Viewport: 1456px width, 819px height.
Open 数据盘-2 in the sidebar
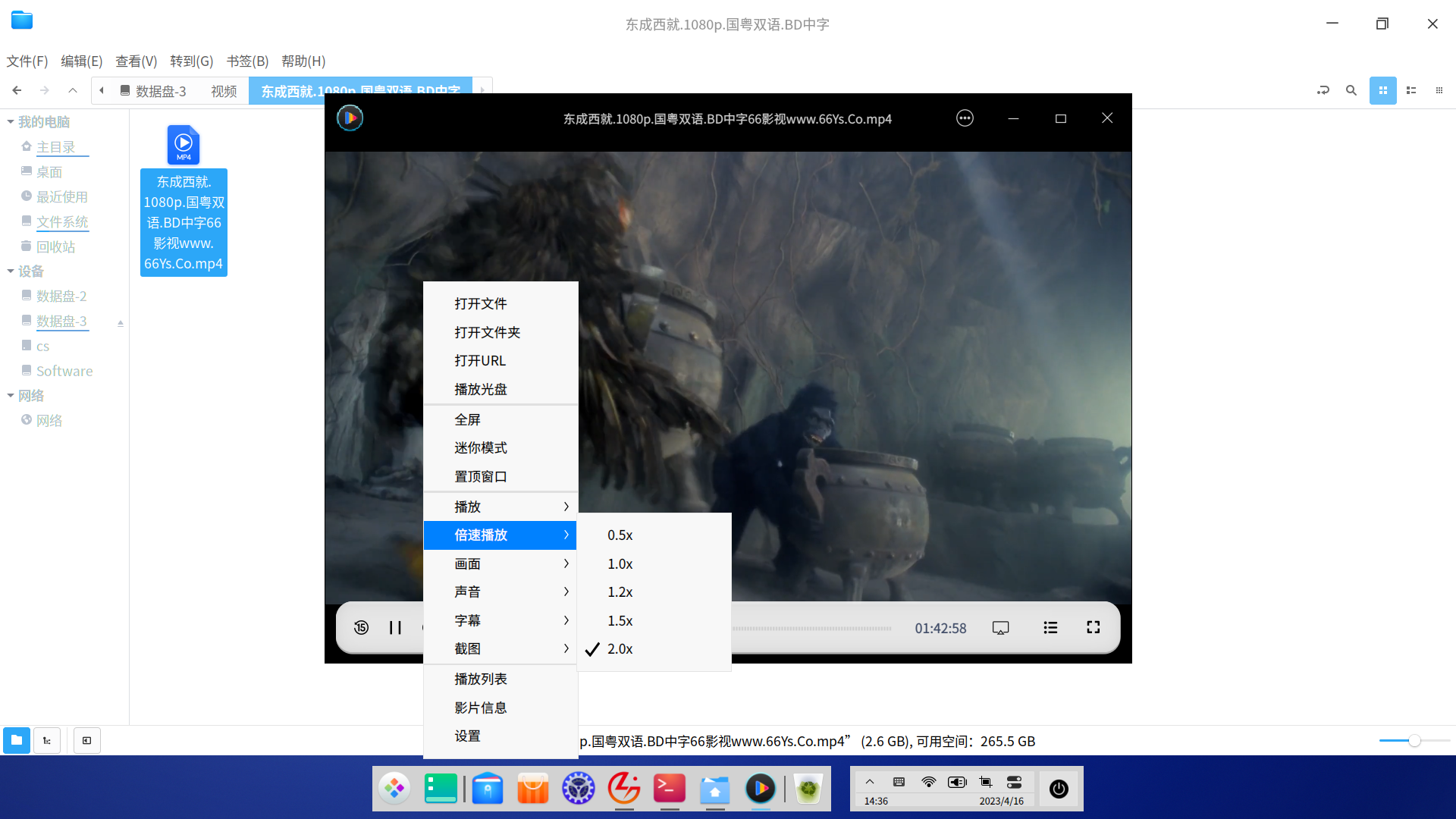[61, 297]
